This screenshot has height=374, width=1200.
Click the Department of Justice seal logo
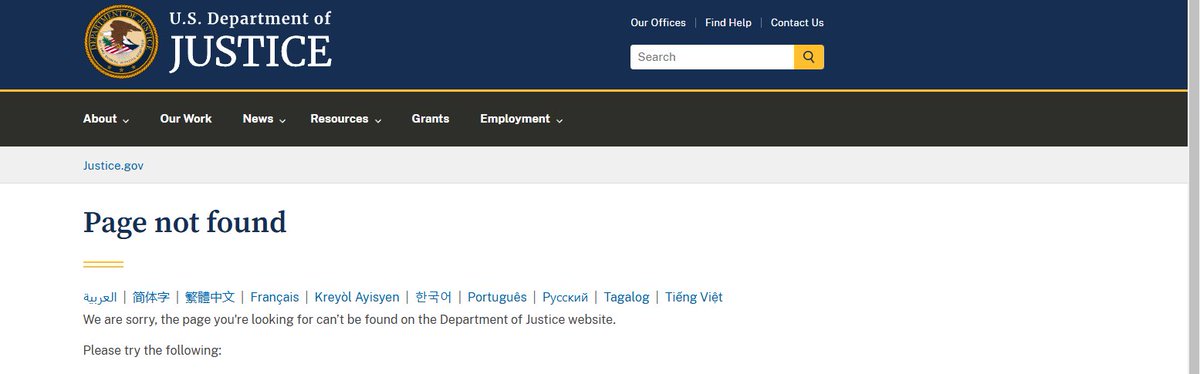tap(121, 41)
